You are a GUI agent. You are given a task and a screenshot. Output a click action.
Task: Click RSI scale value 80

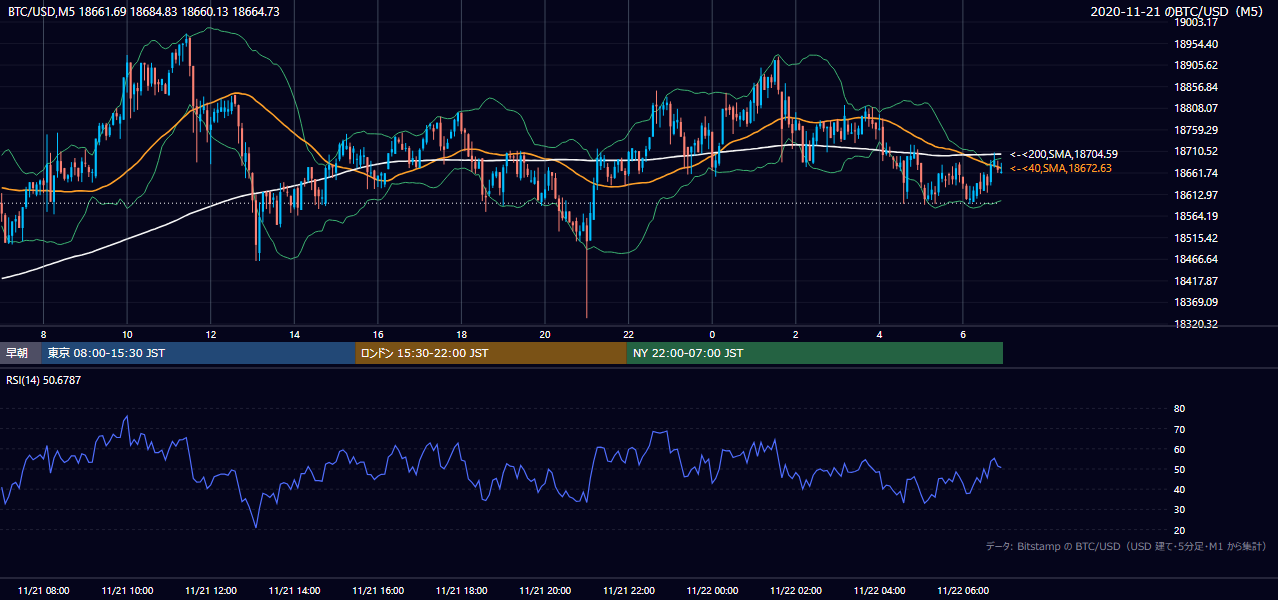1179,409
